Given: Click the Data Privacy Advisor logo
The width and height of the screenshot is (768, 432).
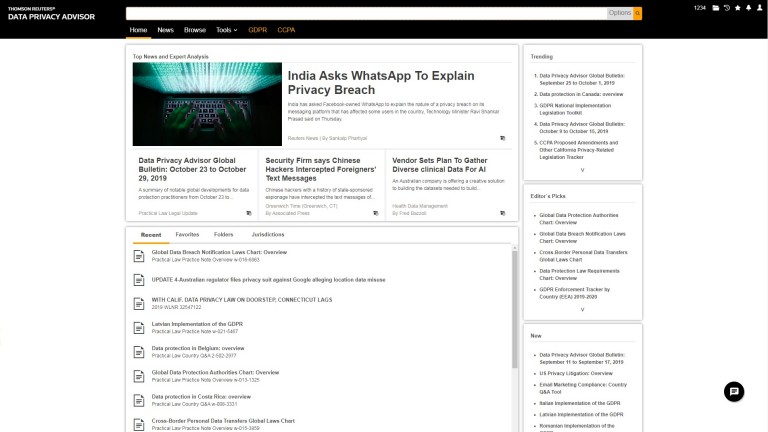Looking at the screenshot, I should [x=51, y=14].
